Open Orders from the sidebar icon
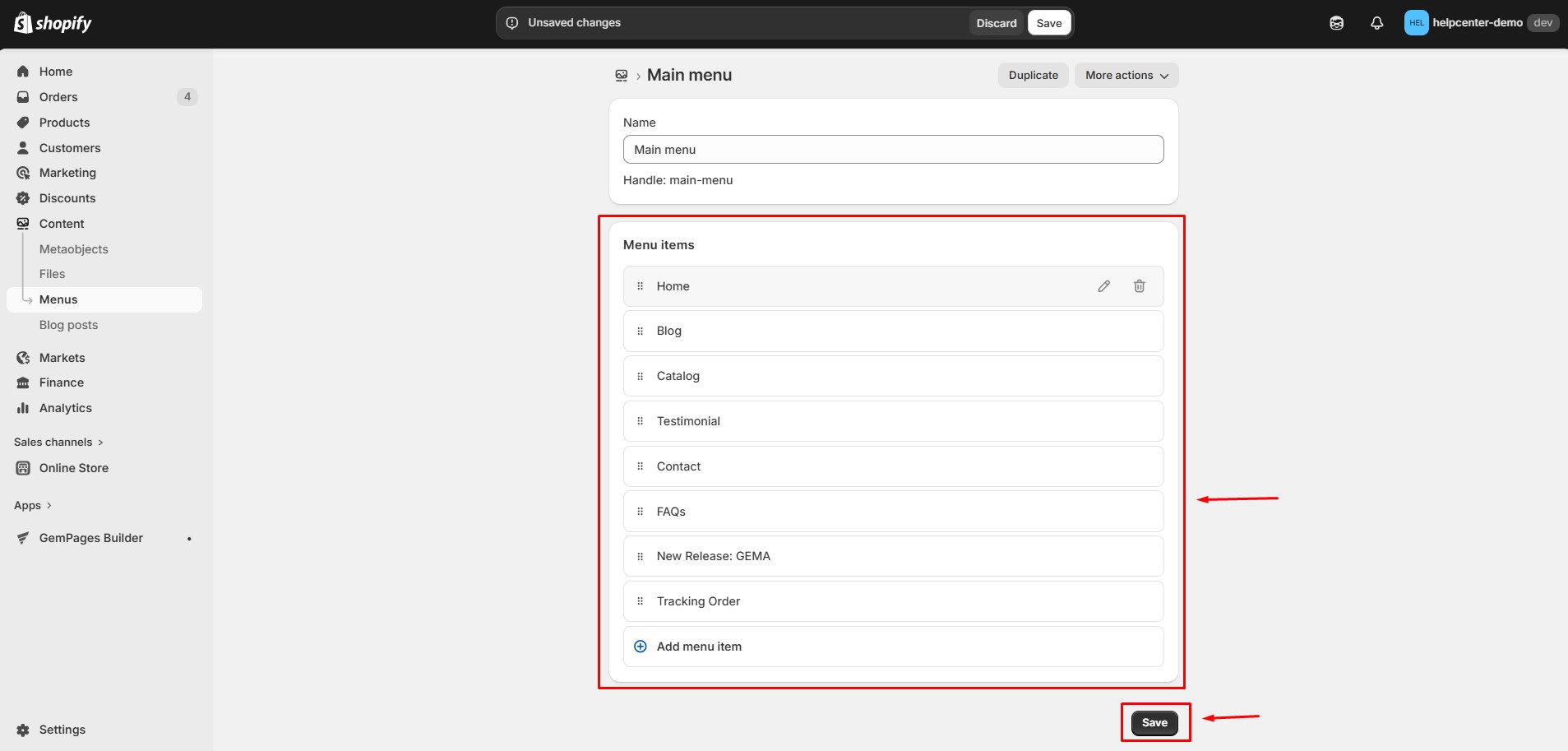 [x=23, y=96]
